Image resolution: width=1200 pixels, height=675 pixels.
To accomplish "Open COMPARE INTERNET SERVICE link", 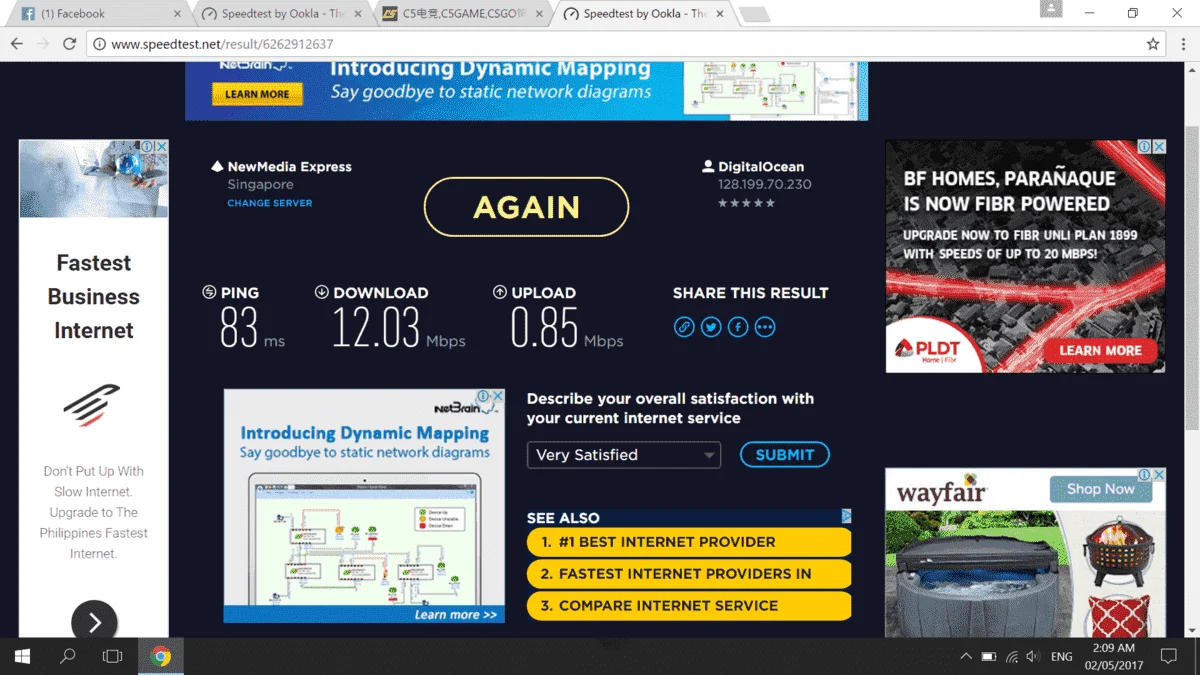I will (x=689, y=606).
